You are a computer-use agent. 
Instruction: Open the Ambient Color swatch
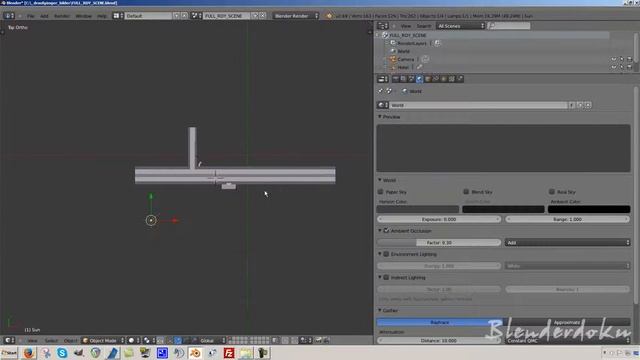(589, 209)
